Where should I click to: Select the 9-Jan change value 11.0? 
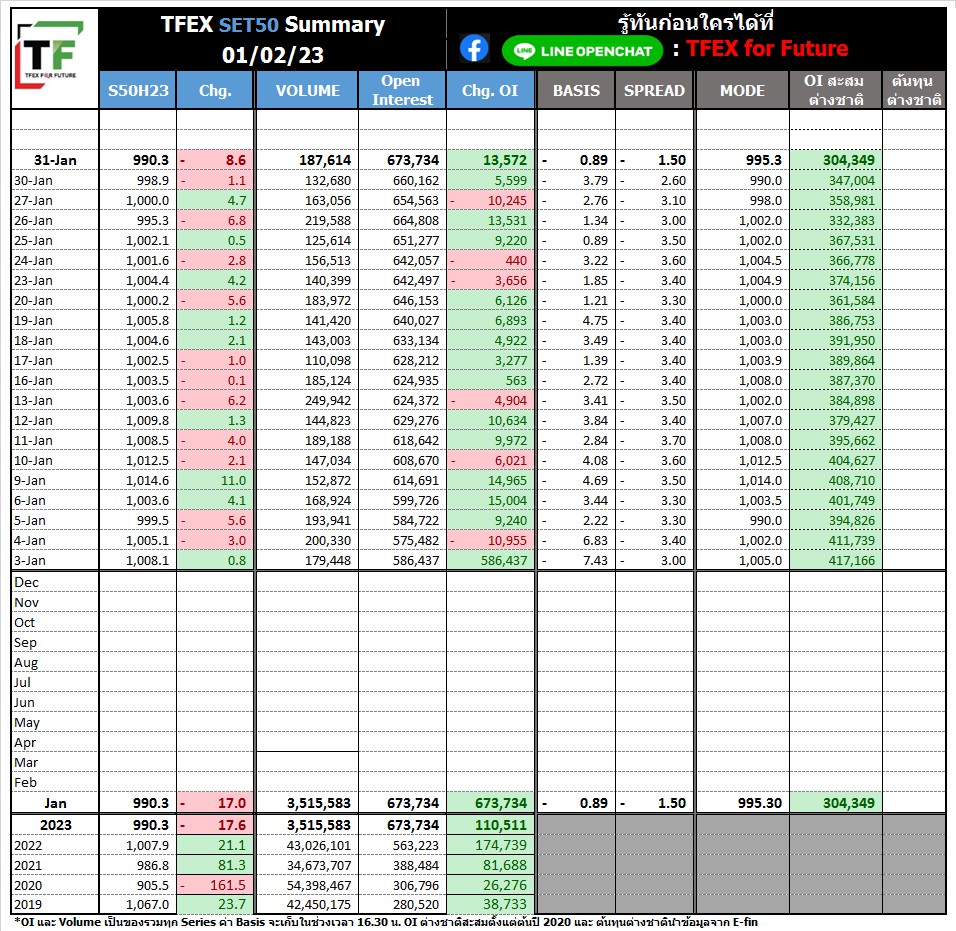click(x=234, y=481)
